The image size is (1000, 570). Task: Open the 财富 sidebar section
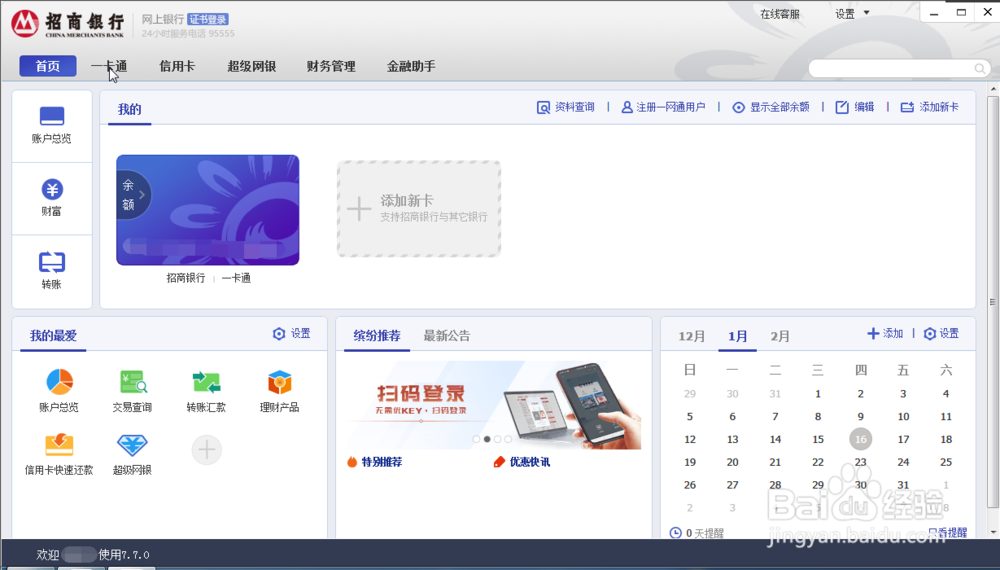pyautogui.click(x=52, y=198)
